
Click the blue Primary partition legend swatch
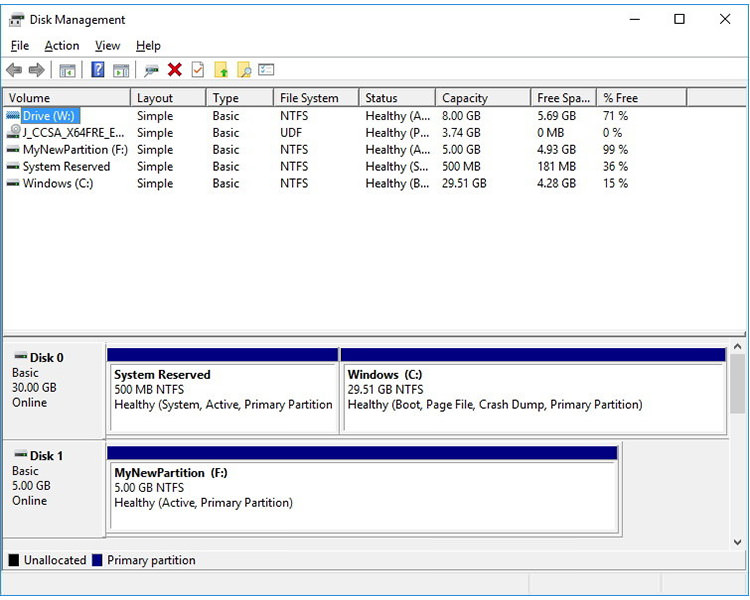pos(97,561)
